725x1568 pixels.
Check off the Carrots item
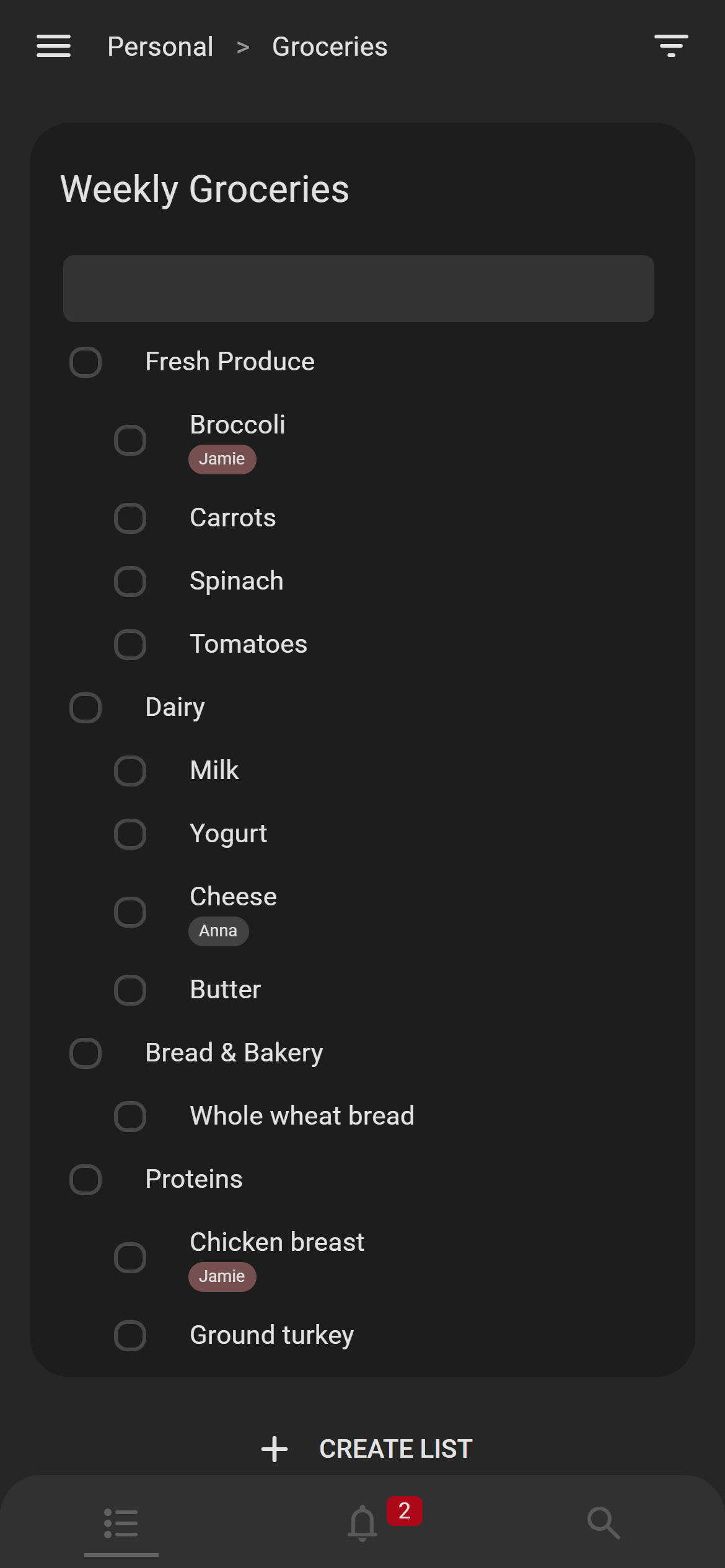click(x=130, y=518)
